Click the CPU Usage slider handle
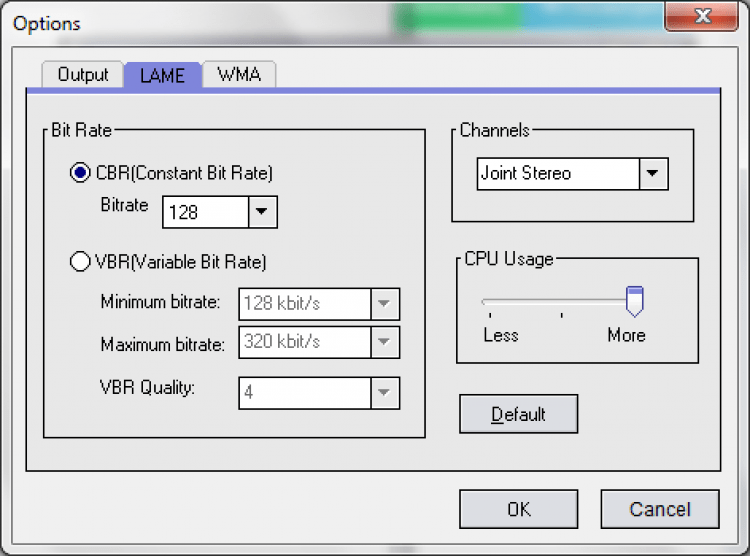750x556 pixels. click(633, 300)
